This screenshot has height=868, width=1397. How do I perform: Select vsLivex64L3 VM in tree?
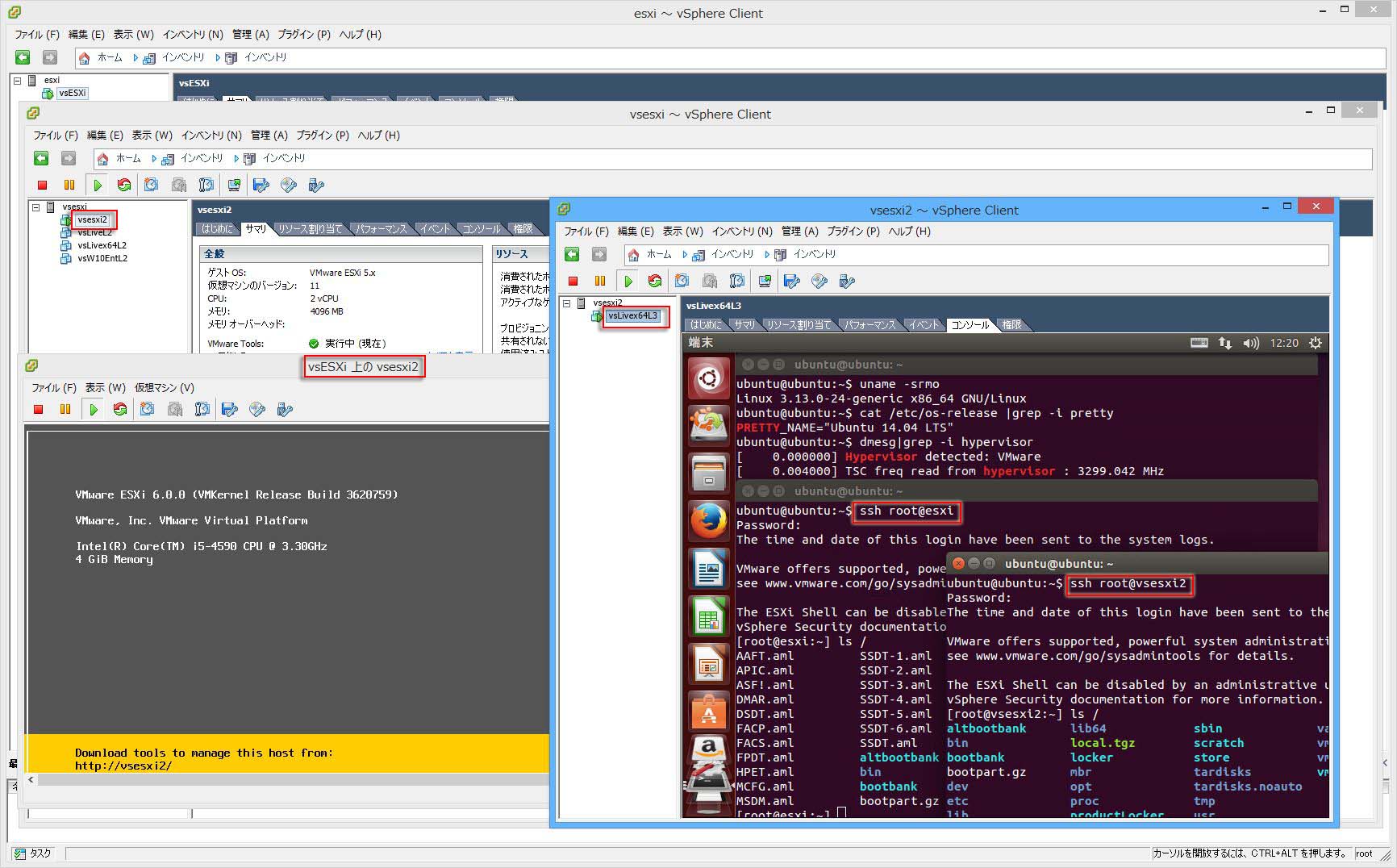632,315
